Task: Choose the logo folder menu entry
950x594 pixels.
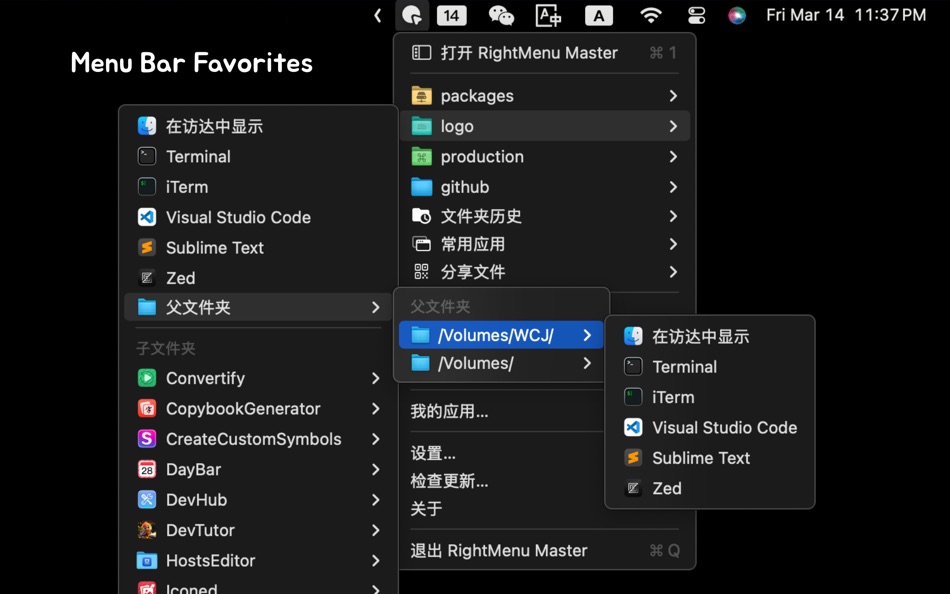Action: pos(545,126)
